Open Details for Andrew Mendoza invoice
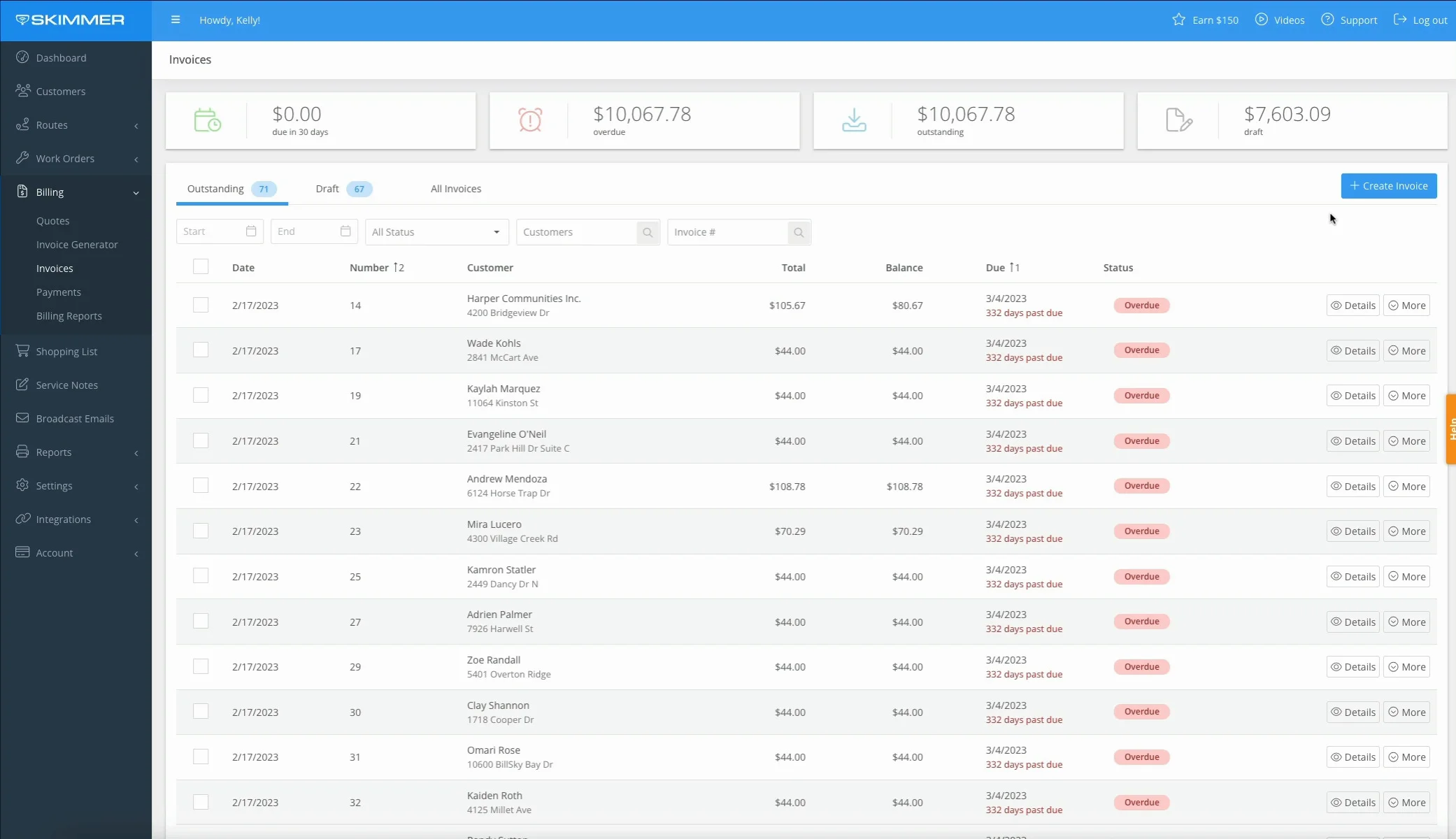Image resolution: width=1456 pixels, height=839 pixels. point(1352,487)
